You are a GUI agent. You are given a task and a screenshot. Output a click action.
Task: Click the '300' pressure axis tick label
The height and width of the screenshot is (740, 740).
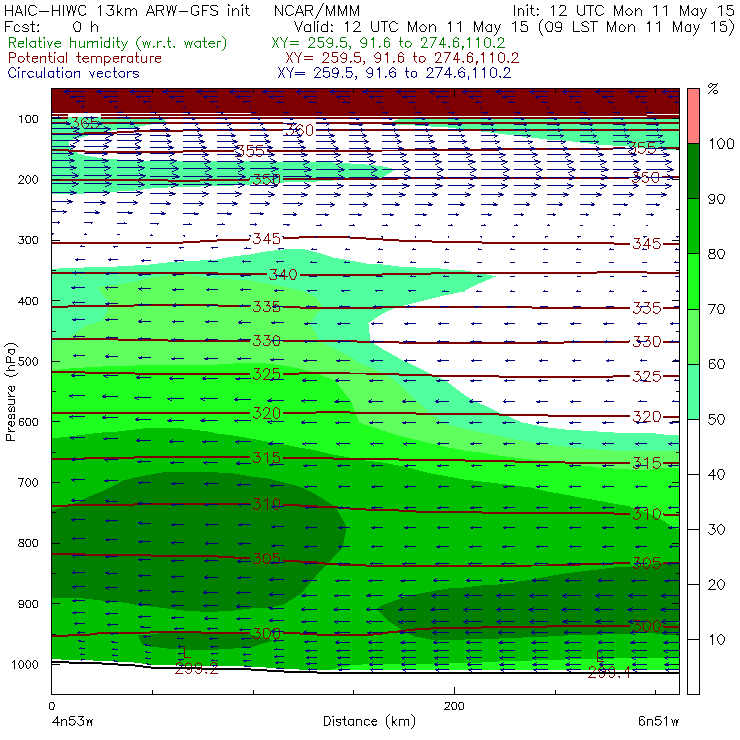[x=28, y=240]
